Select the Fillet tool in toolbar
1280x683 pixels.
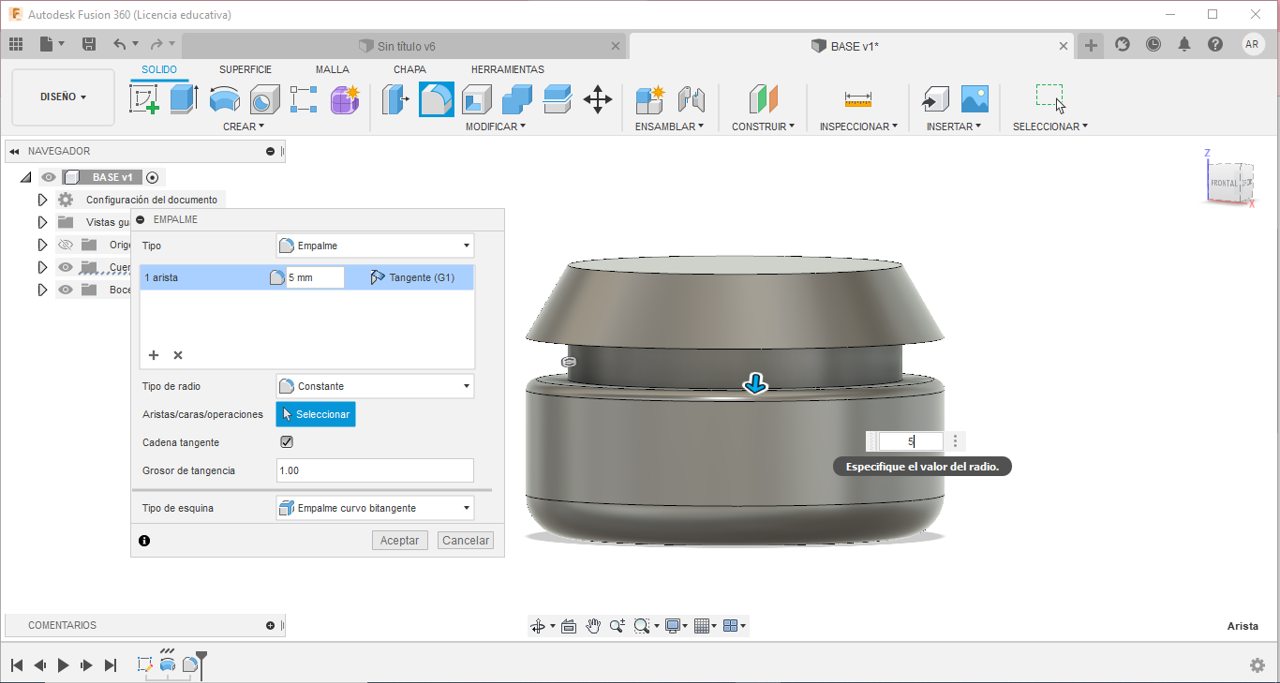tap(436, 99)
